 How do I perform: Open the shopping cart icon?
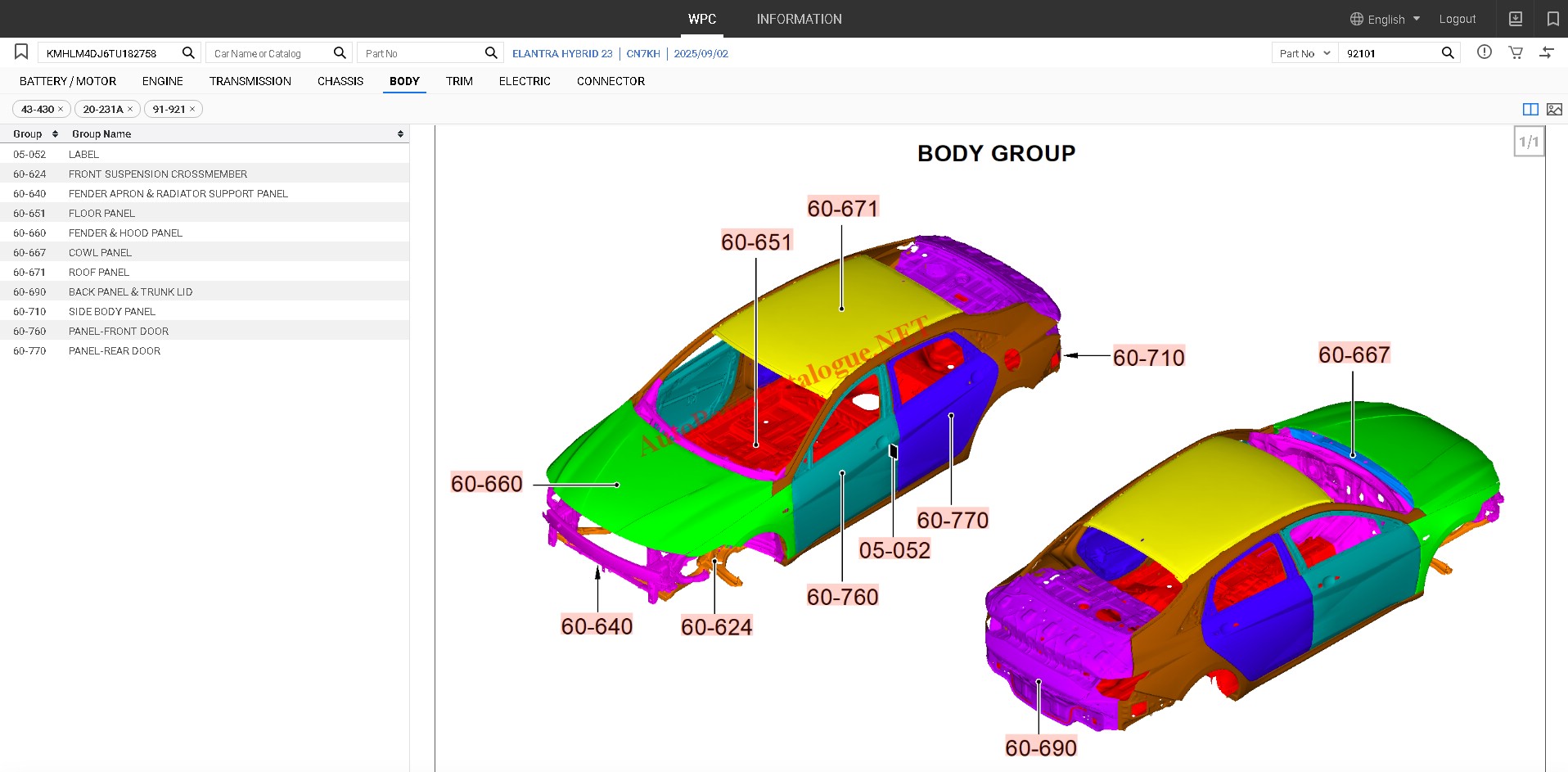coord(1516,52)
